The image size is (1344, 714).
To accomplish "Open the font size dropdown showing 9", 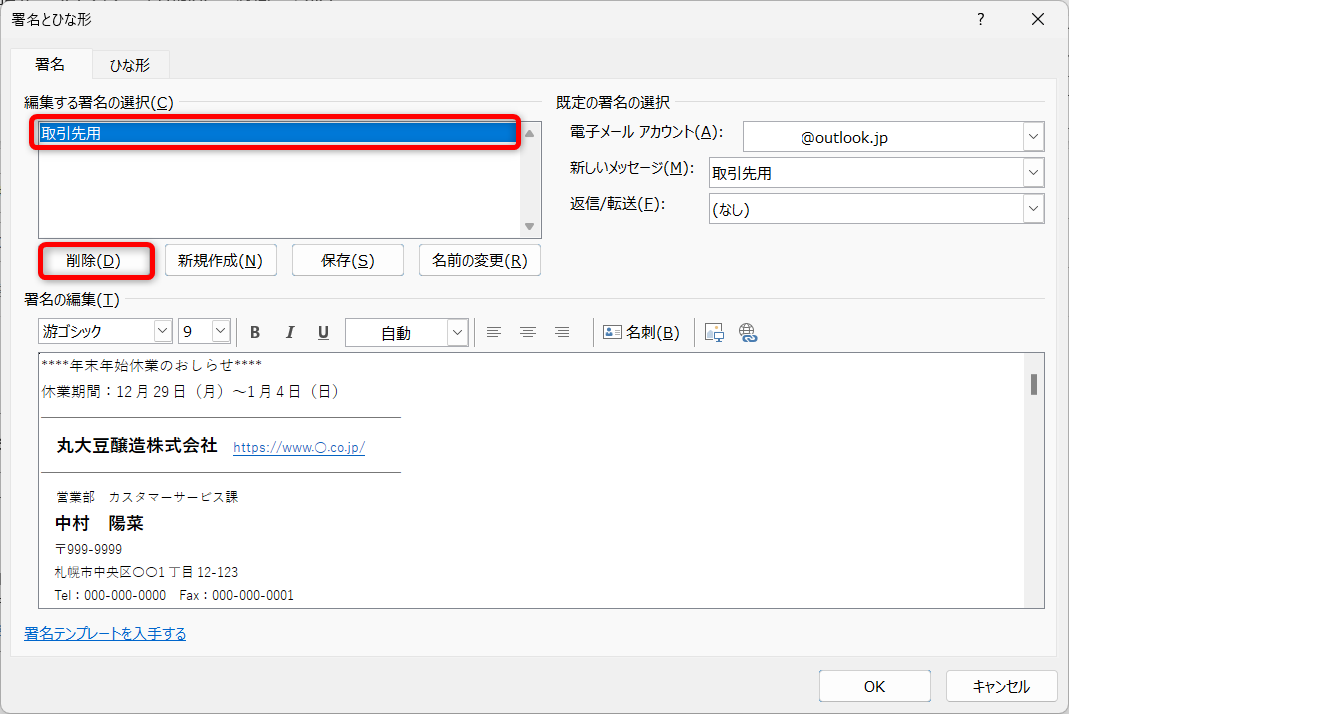I will [221, 332].
